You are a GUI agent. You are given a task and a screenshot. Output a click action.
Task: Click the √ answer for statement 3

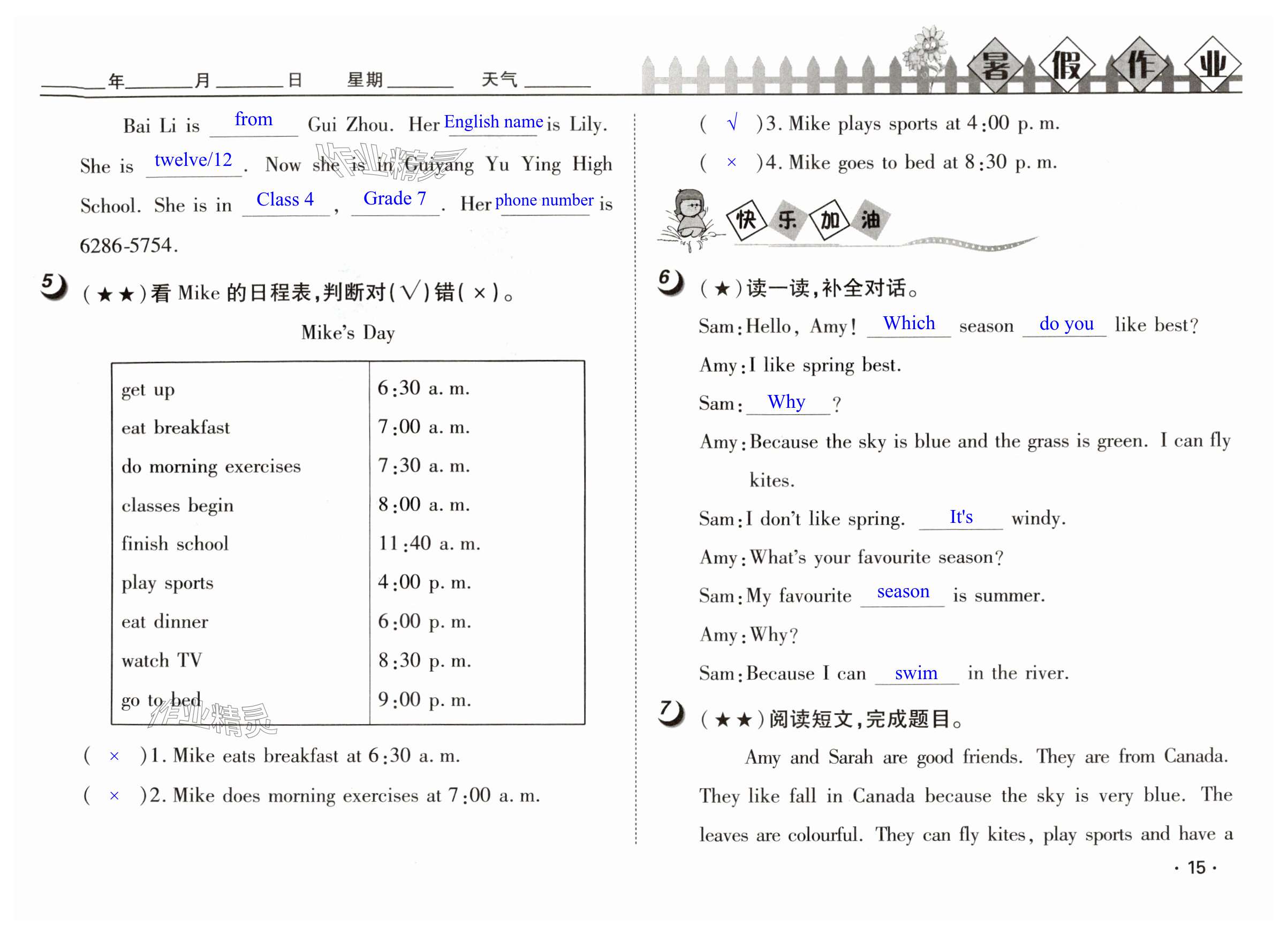coord(732,123)
